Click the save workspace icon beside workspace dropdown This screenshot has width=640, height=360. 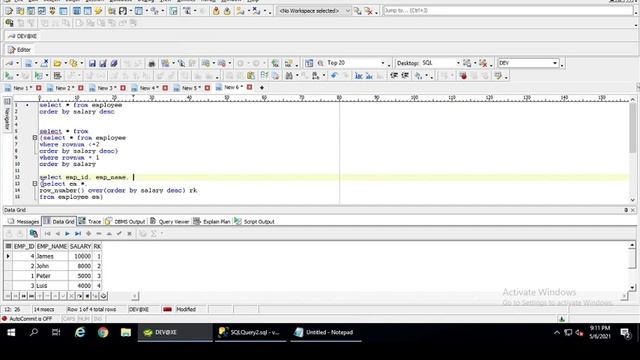coord(358,11)
